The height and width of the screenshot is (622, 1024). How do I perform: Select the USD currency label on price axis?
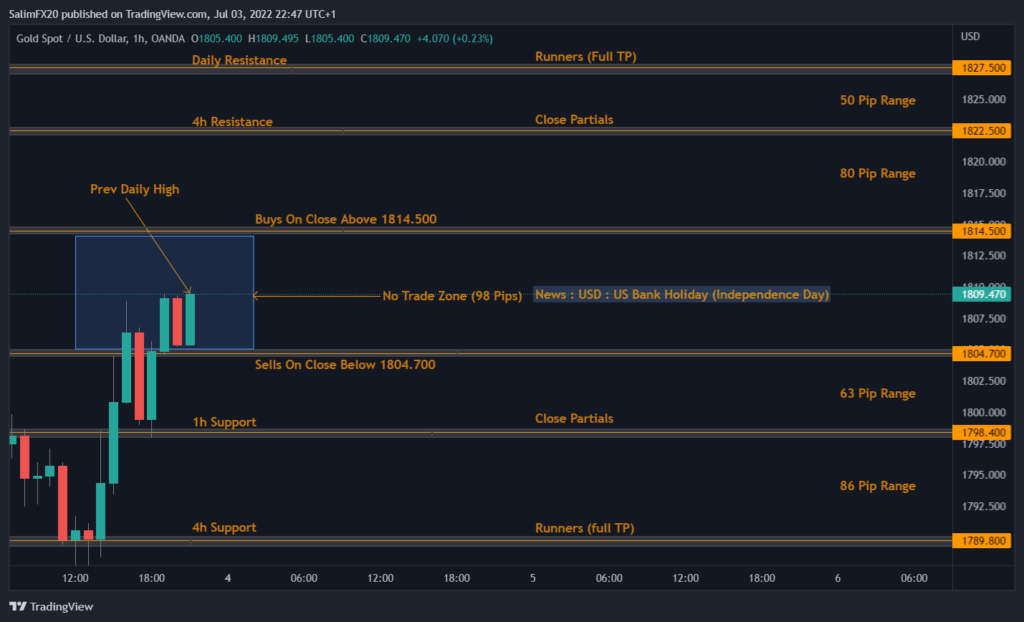[969, 37]
